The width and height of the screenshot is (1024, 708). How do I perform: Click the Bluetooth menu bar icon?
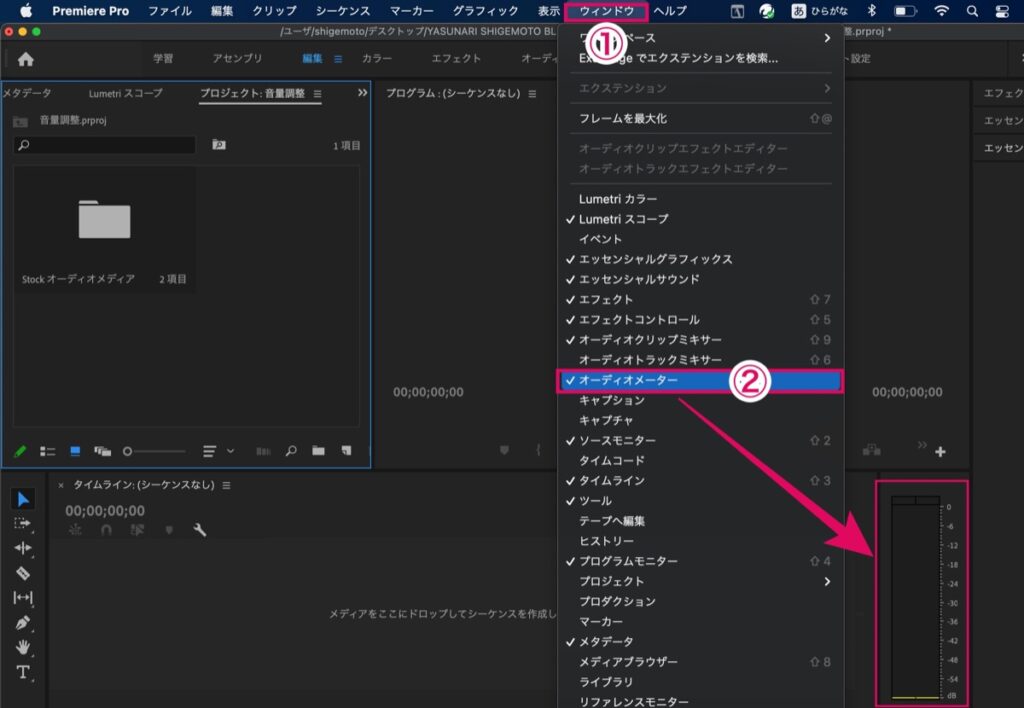pyautogui.click(x=871, y=11)
